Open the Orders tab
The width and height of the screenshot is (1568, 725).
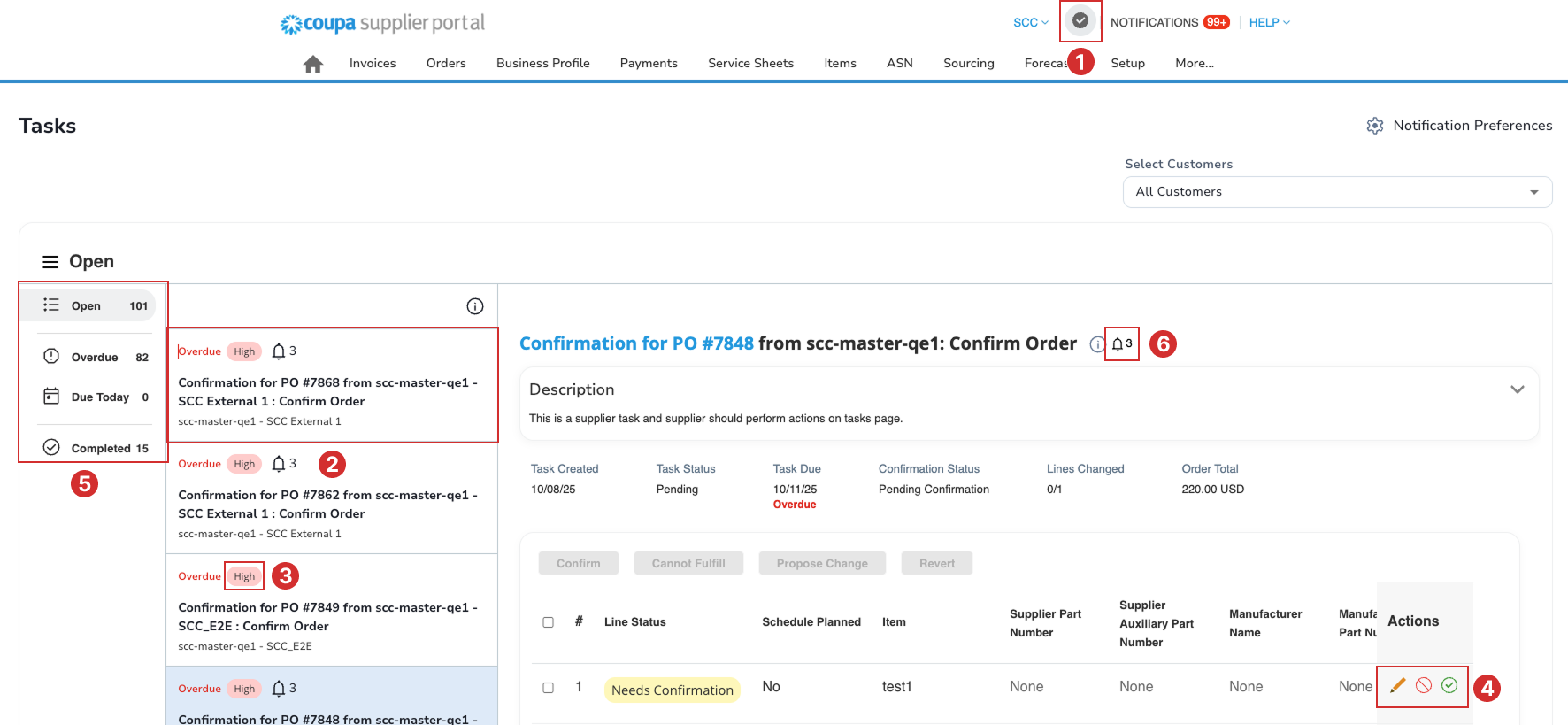pos(446,64)
